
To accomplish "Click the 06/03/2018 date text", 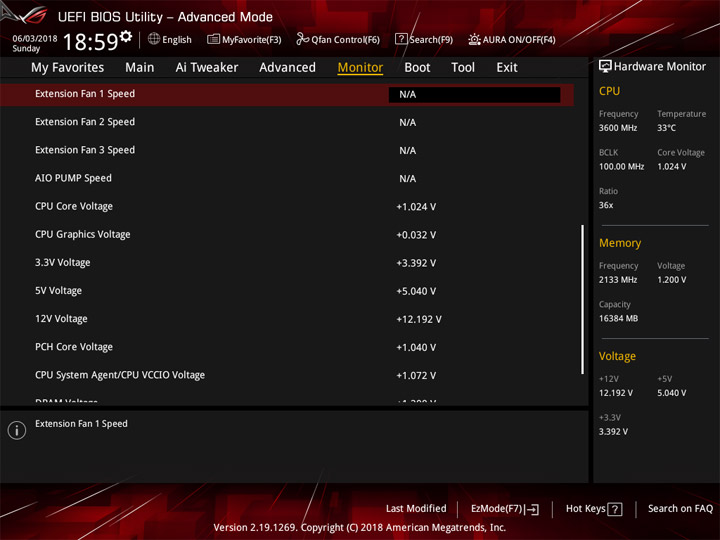I will point(35,39).
